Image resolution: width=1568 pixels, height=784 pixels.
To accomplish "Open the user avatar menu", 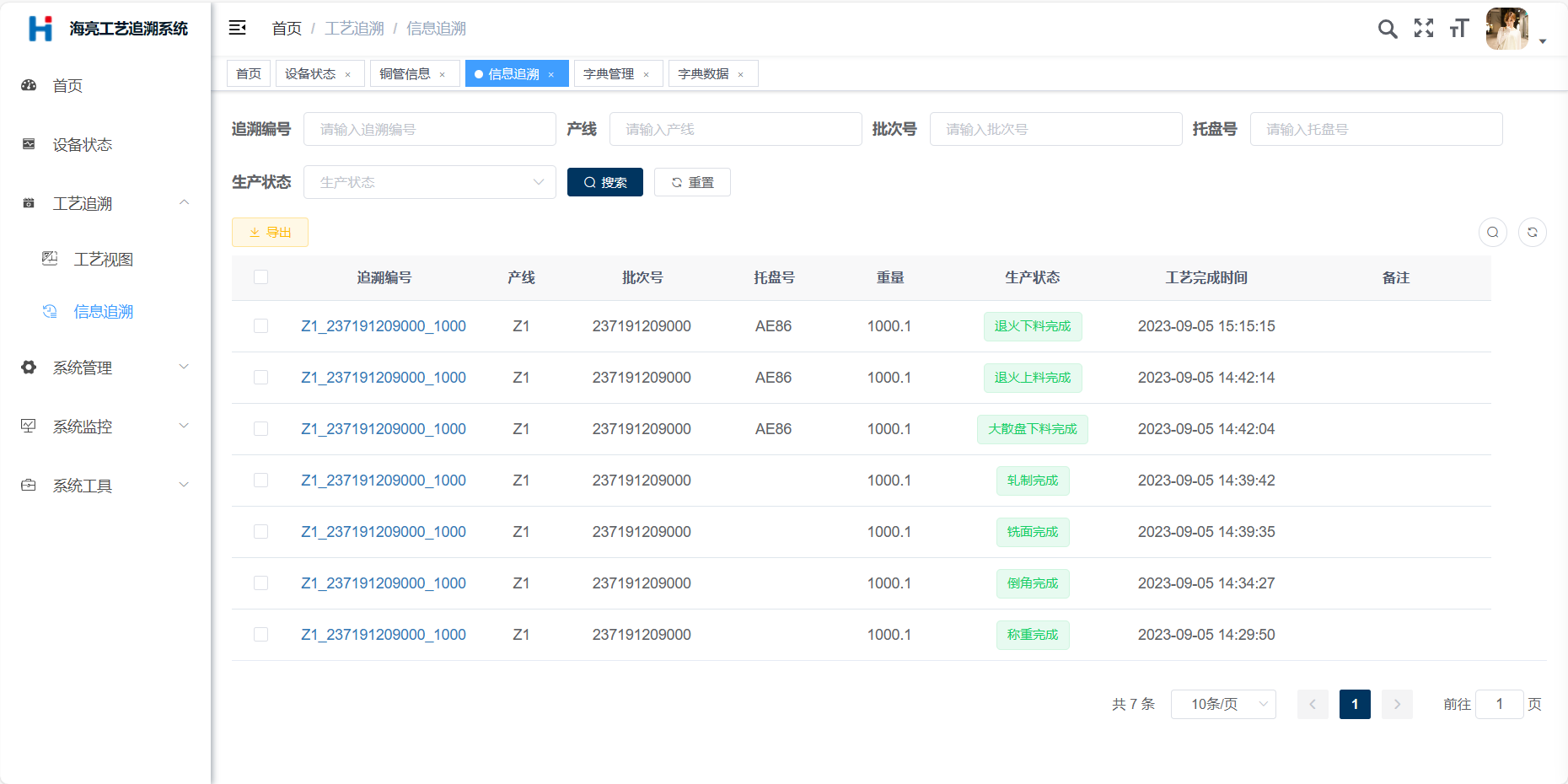I will coord(1507,29).
